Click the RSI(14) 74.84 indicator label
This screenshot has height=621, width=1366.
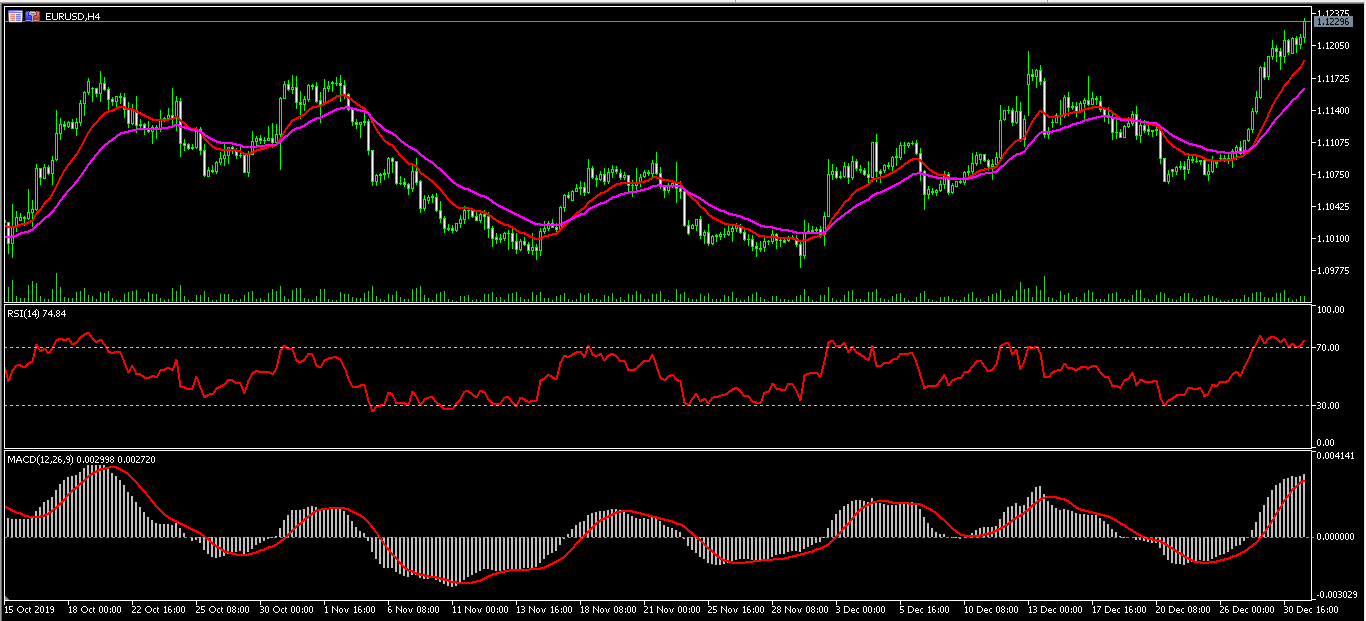pos(37,314)
